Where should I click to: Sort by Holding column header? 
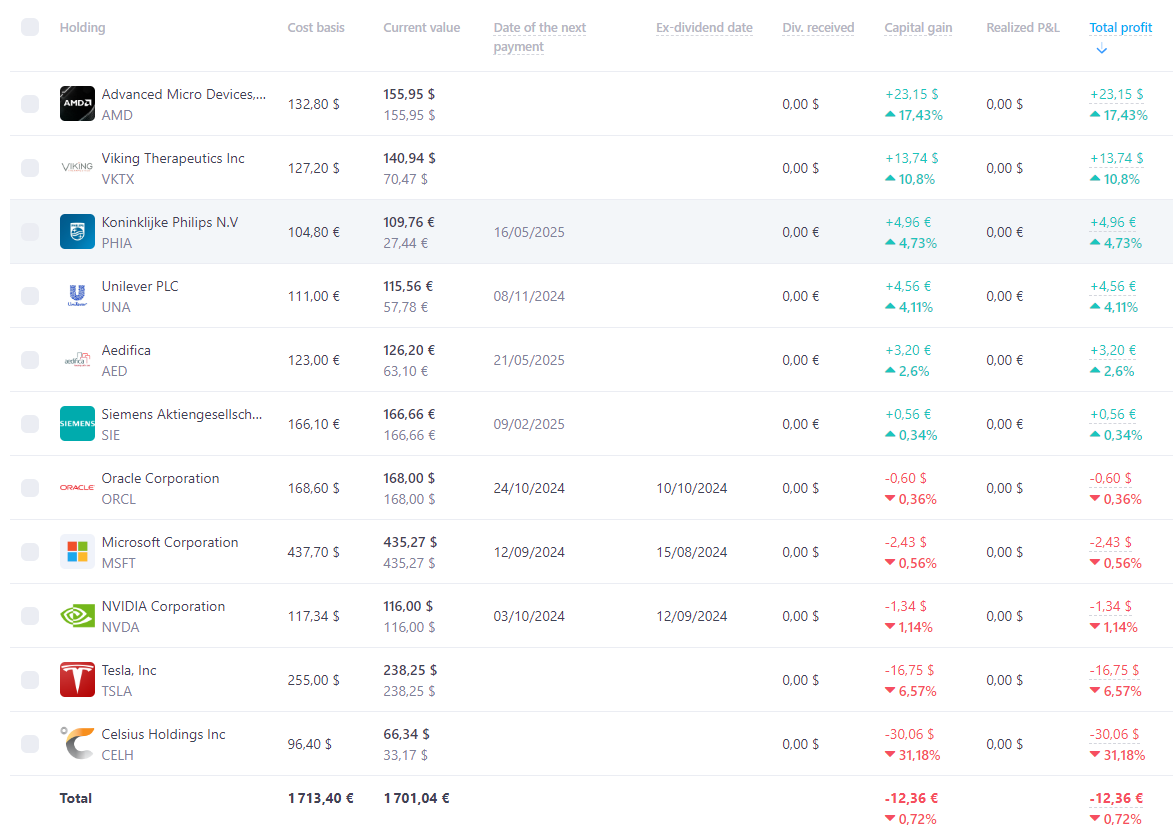point(82,28)
